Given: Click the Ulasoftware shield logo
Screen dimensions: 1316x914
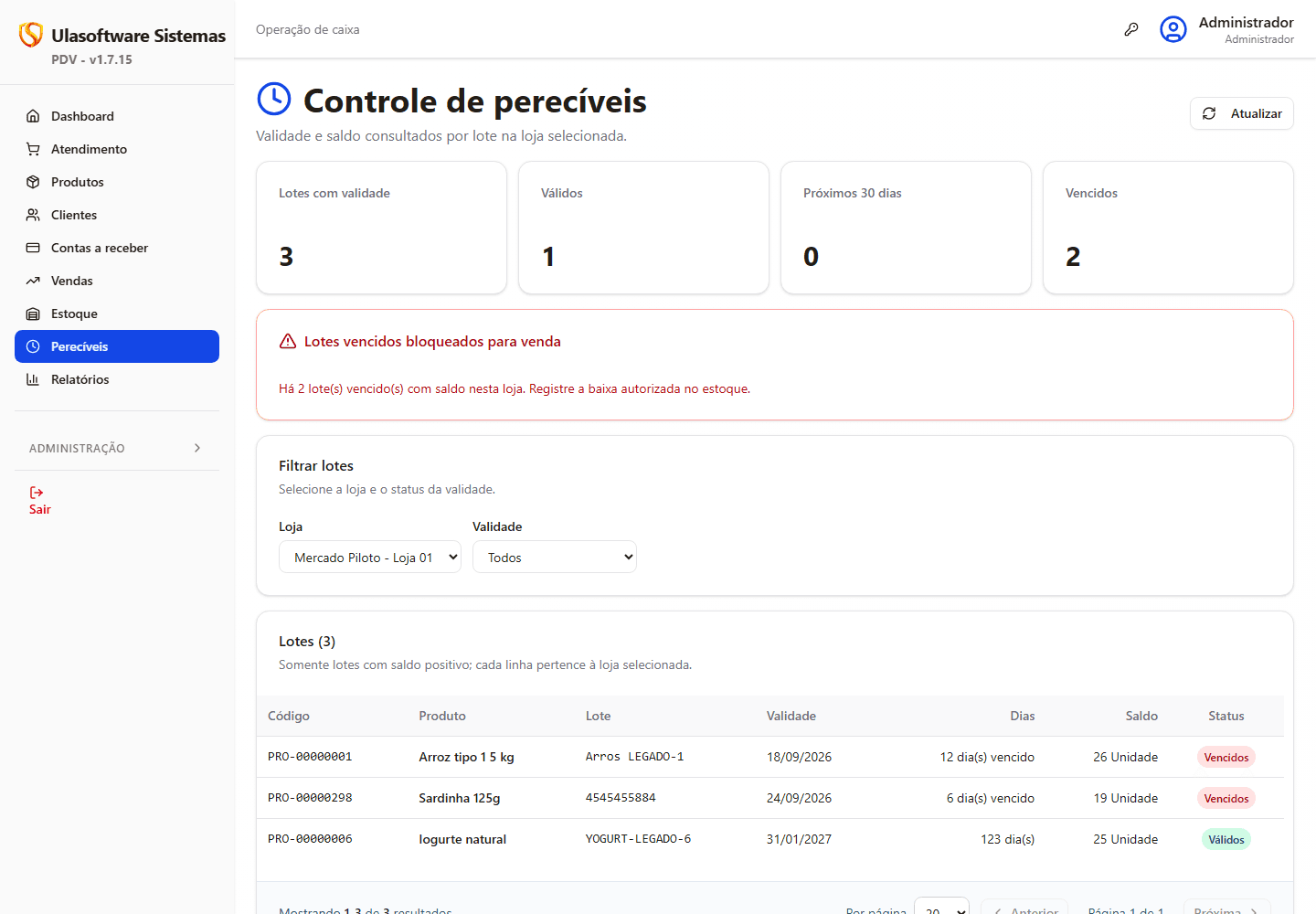Looking at the screenshot, I should [31, 35].
